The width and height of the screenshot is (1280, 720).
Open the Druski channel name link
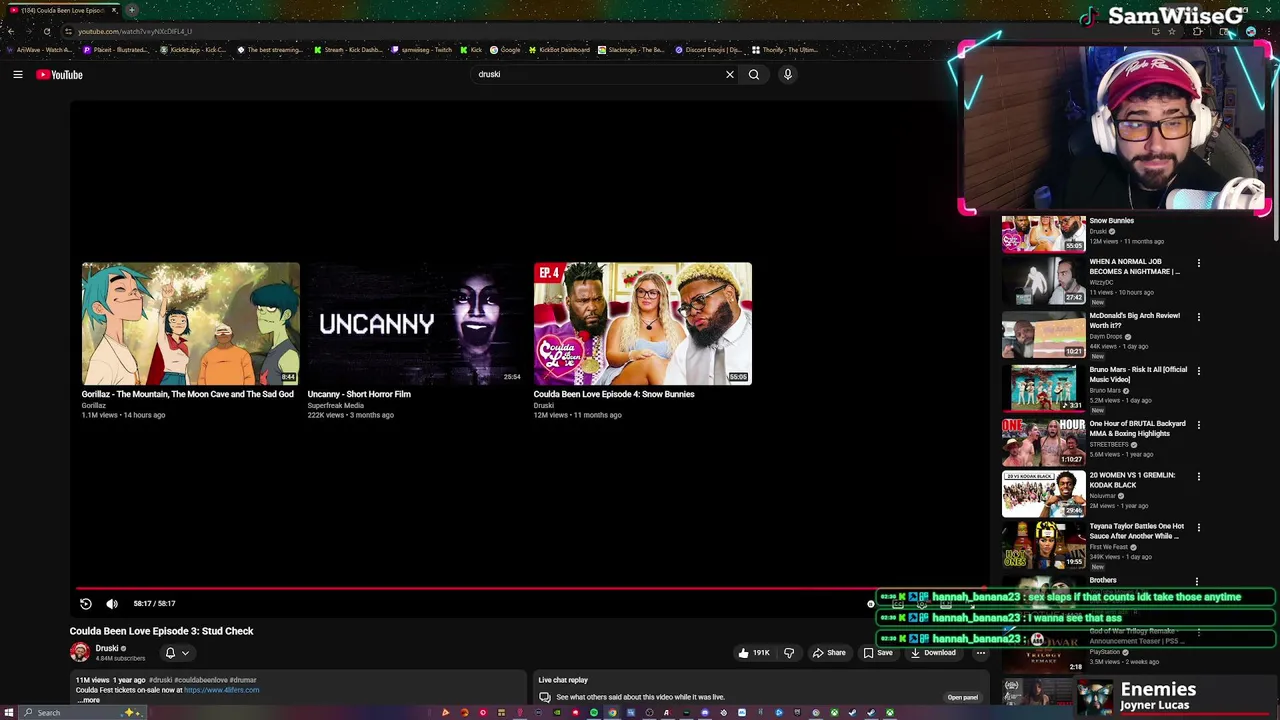point(107,648)
